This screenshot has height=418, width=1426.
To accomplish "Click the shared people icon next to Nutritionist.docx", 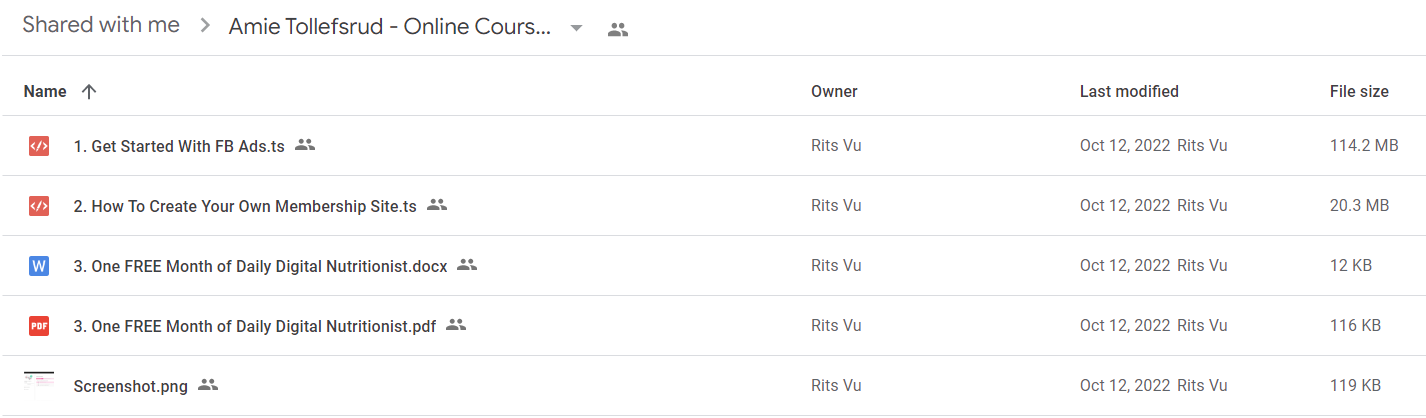I will 467,265.
